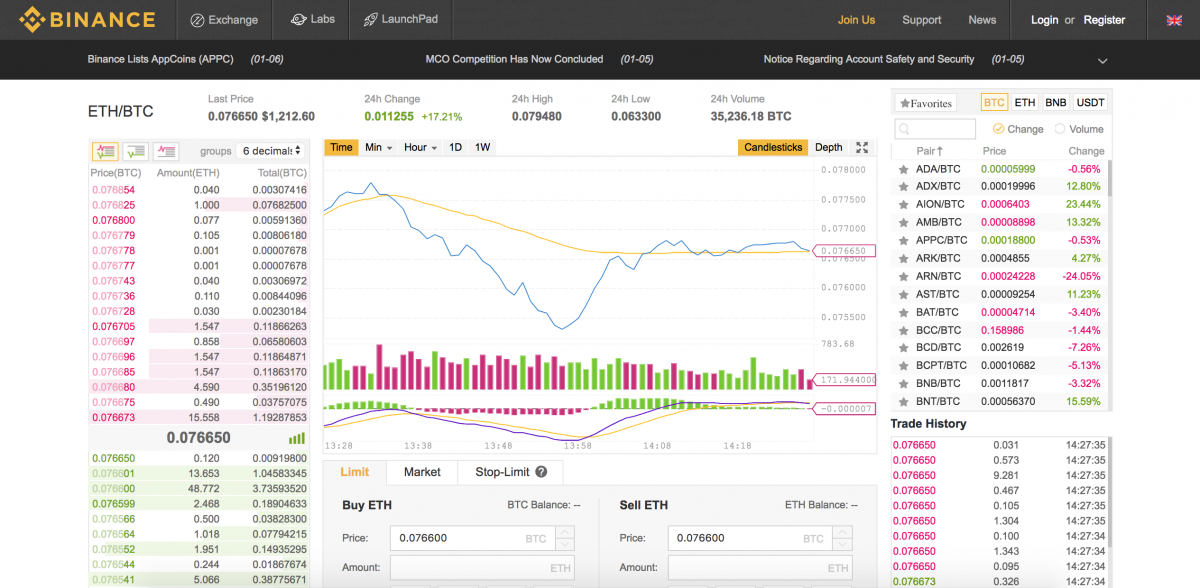Star the AION/BTC pair
The height and width of the screenshot is (588, 1200).
click(903, 205)
